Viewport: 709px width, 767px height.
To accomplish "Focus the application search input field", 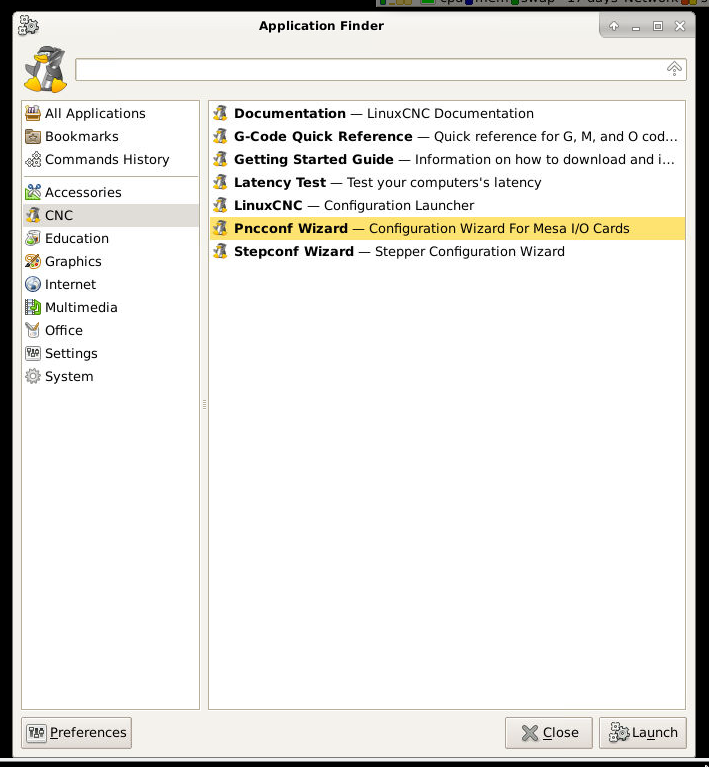I will (x=370, y=69).
